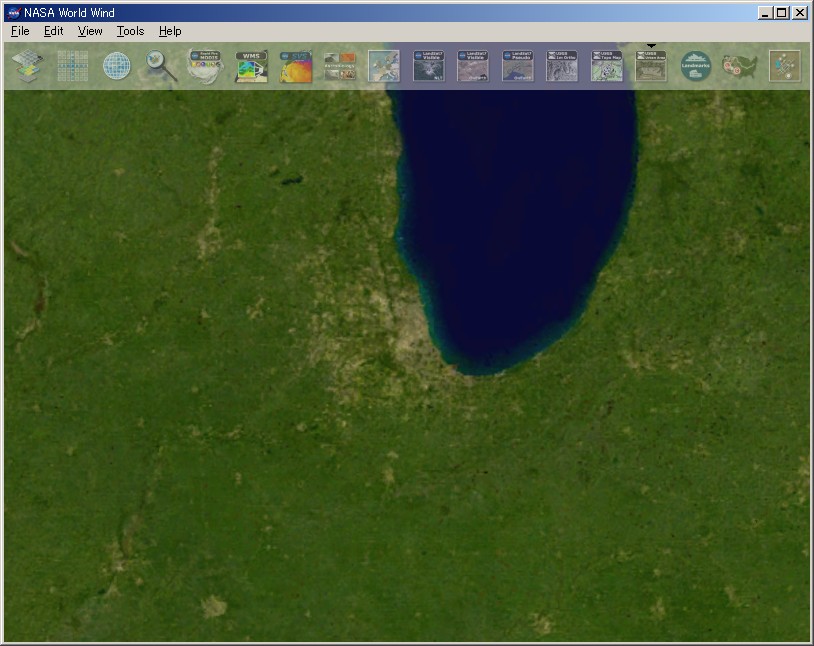Open the View menu
The height and width of the screenshot is (646, 814).
tap(89, 31)
